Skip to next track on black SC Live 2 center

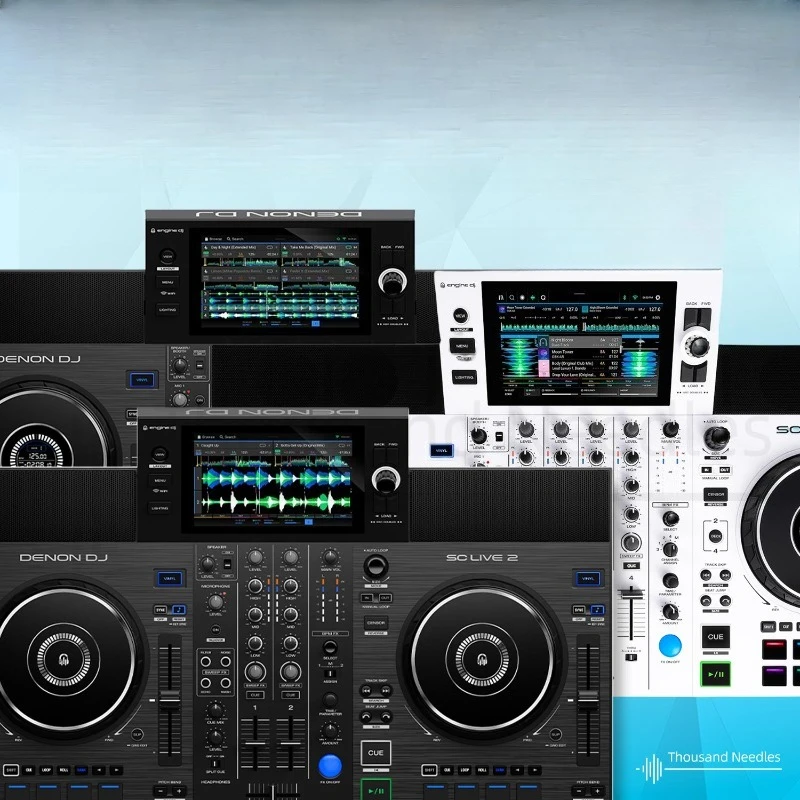tap(386, 690)
